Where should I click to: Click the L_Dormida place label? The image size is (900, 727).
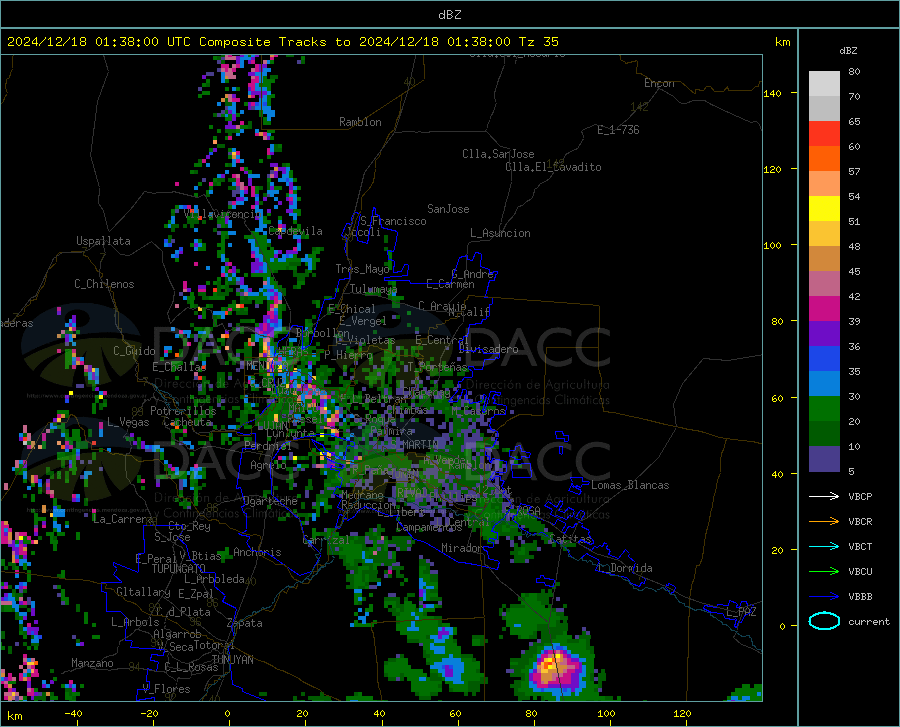click(624, 568)
